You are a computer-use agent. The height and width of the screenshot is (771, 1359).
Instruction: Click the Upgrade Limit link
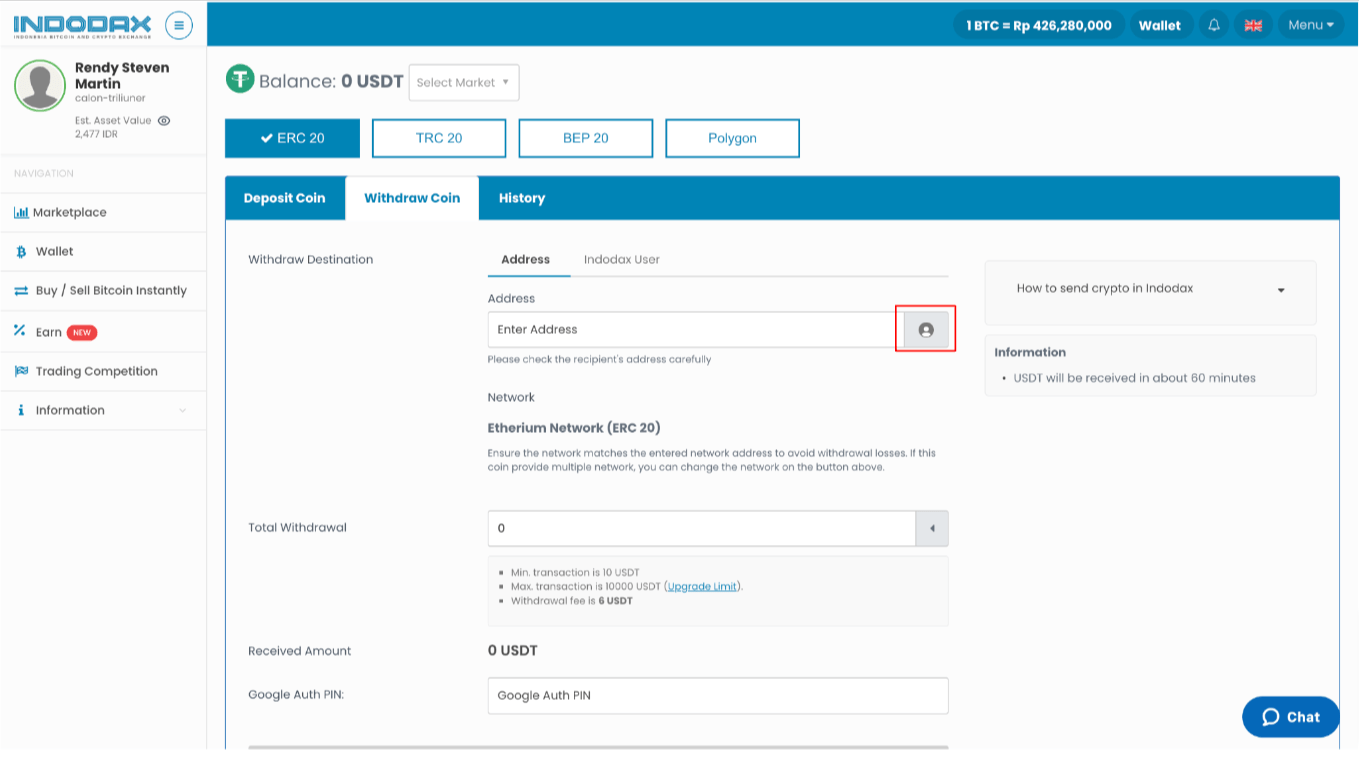[702, 587]
